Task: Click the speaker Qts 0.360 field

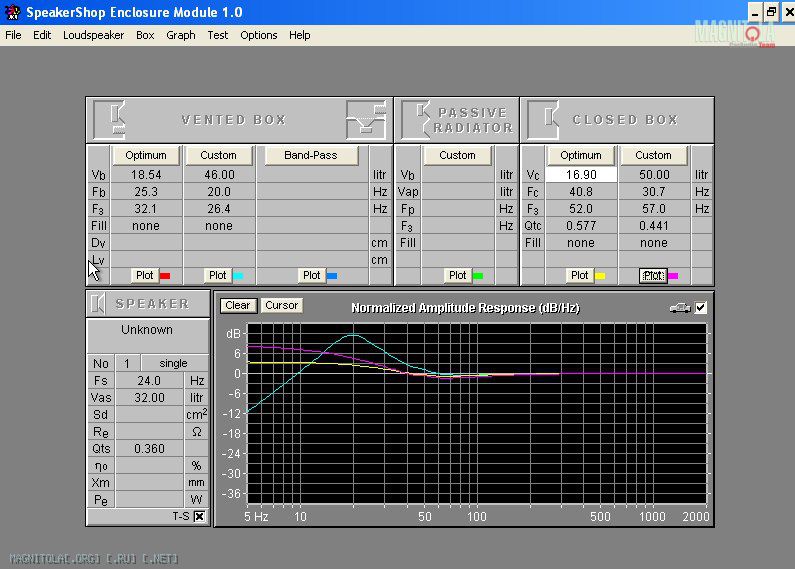Action: click(x=149, y=448)
